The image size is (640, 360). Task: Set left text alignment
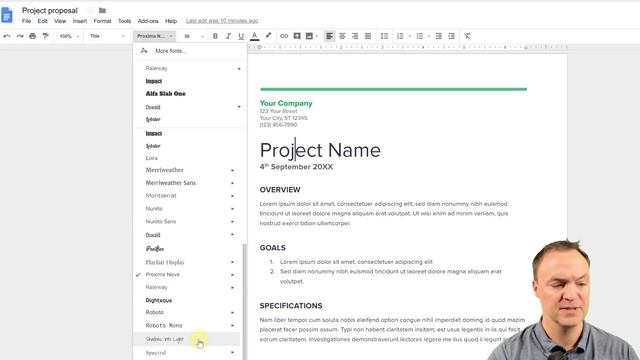coord(329,36)
